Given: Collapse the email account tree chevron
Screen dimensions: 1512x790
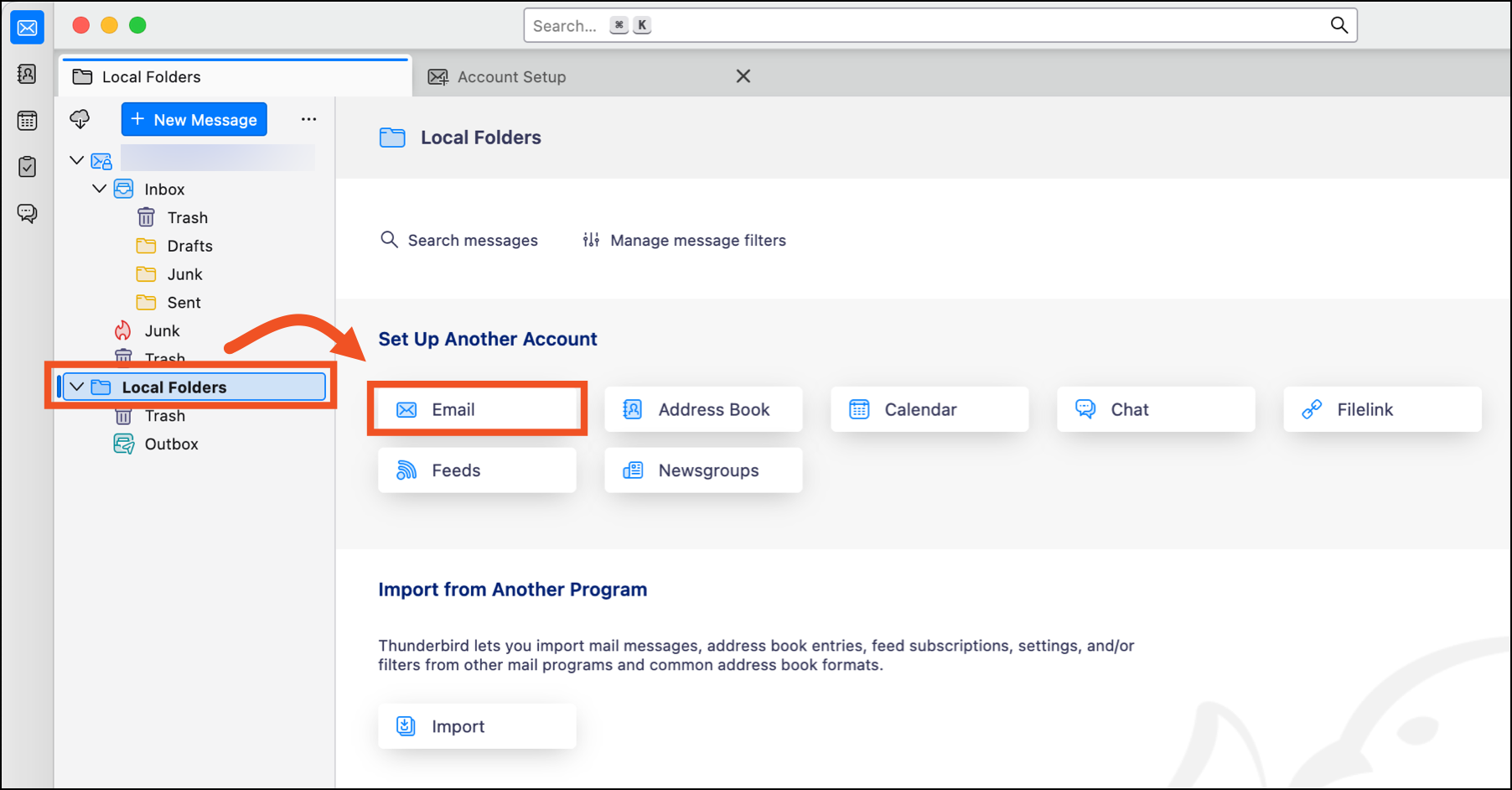Looking at the screenshot, I should 77,160.
